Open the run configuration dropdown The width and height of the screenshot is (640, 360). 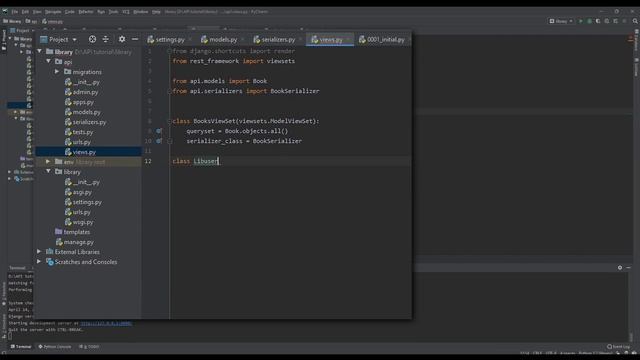561,21
